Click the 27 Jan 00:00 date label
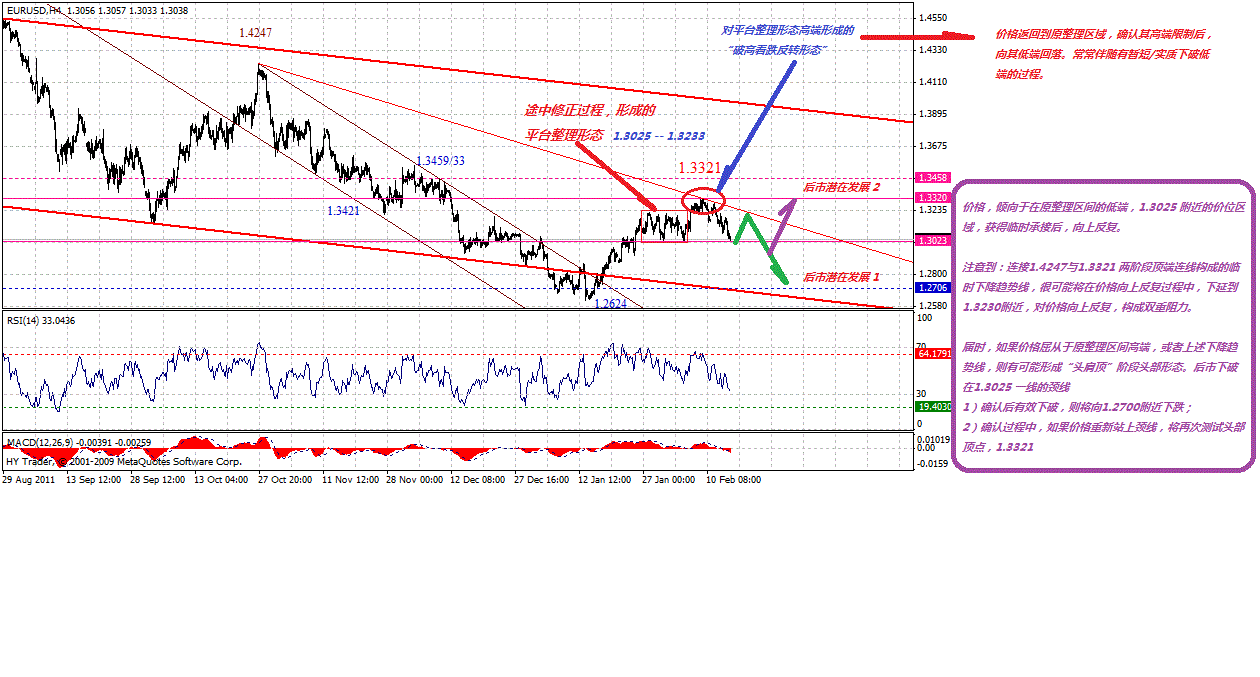The width and height of the screenshot is (1260, 677). pos(669,480)
